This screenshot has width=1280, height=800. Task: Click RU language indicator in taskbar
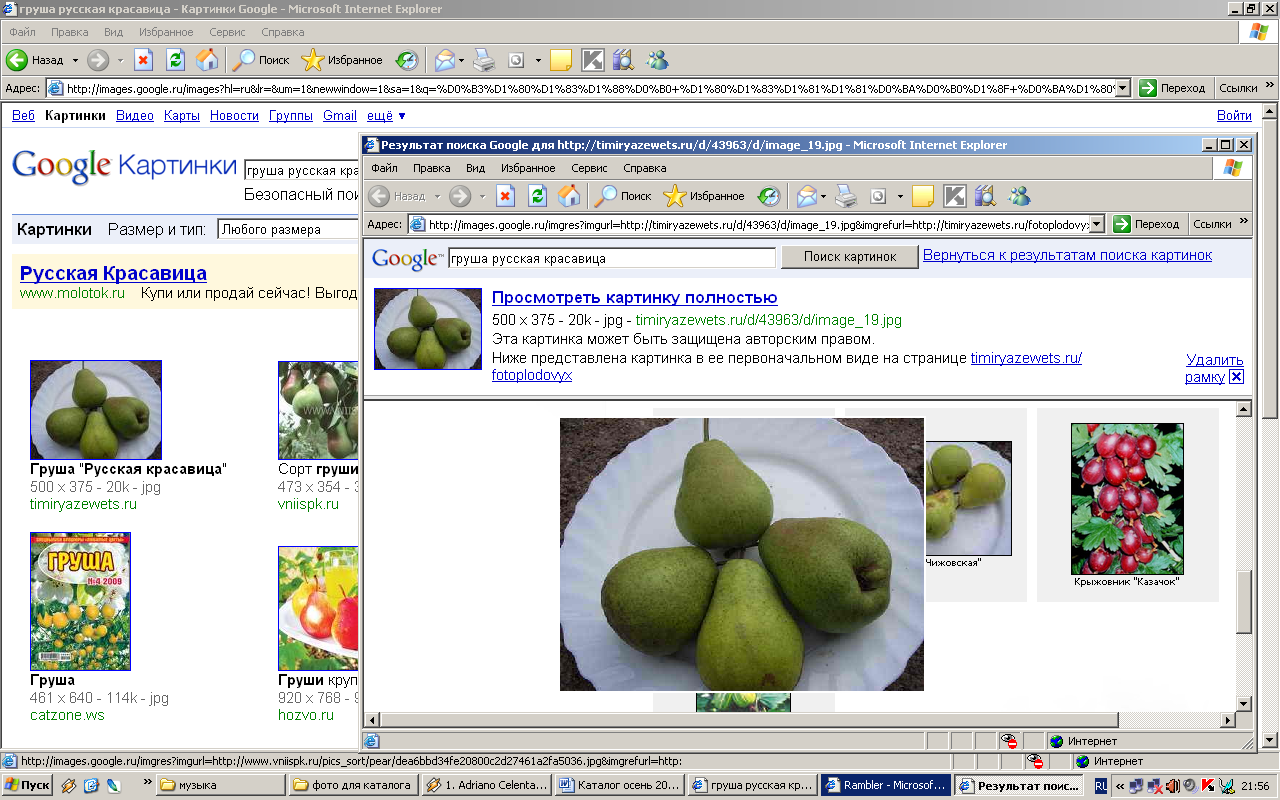pyautogui.click(x=1101, y=786)
